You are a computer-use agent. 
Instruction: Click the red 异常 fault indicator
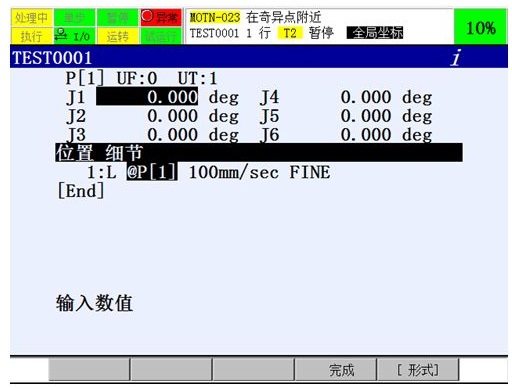pyautogui.click(x=161, y=17)
